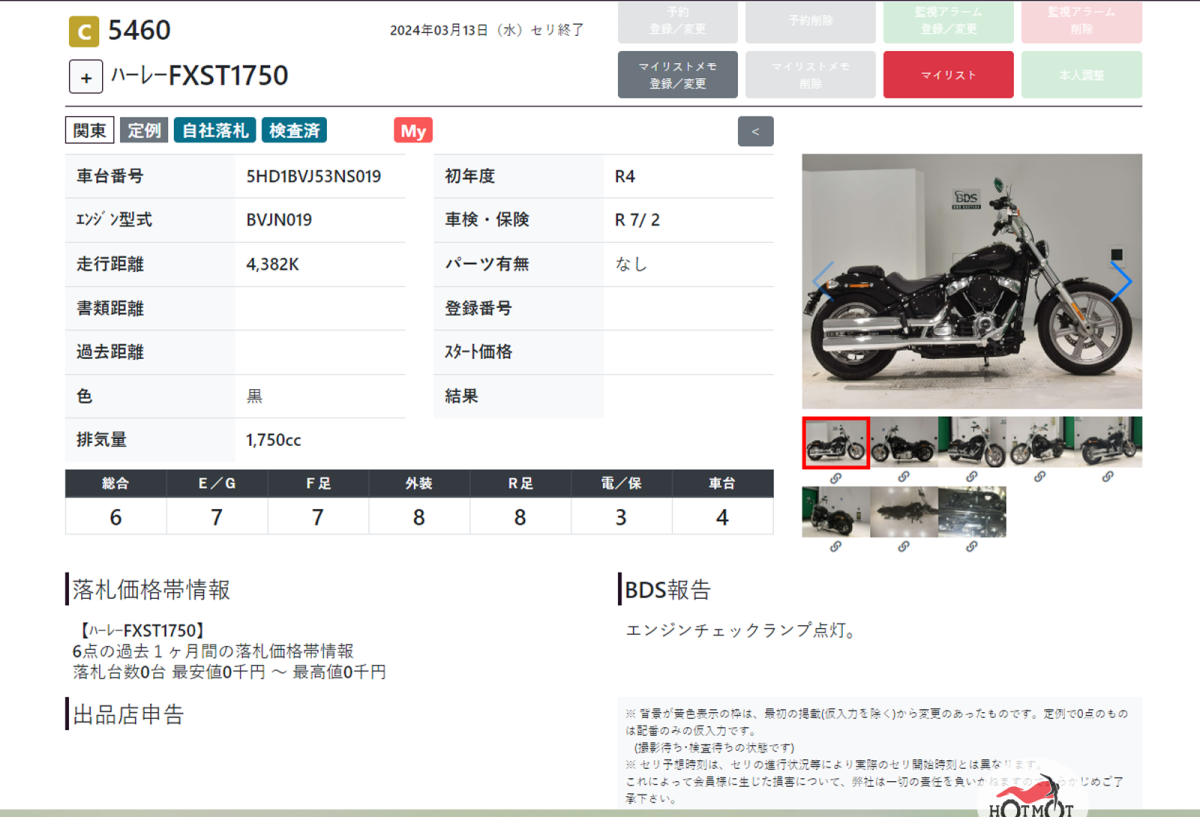View the rear-right angle thumbnail
1200x817 pixels.
coord(1108,443)
